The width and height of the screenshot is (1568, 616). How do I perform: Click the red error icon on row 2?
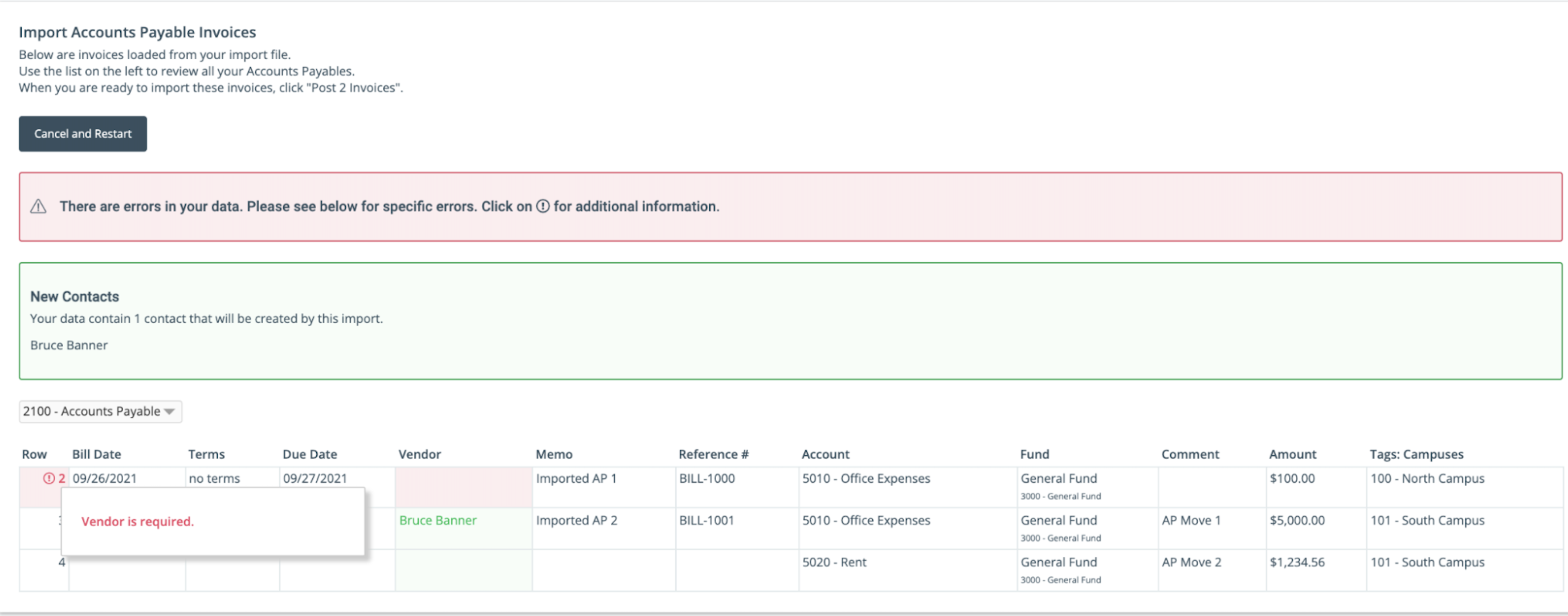48,479
